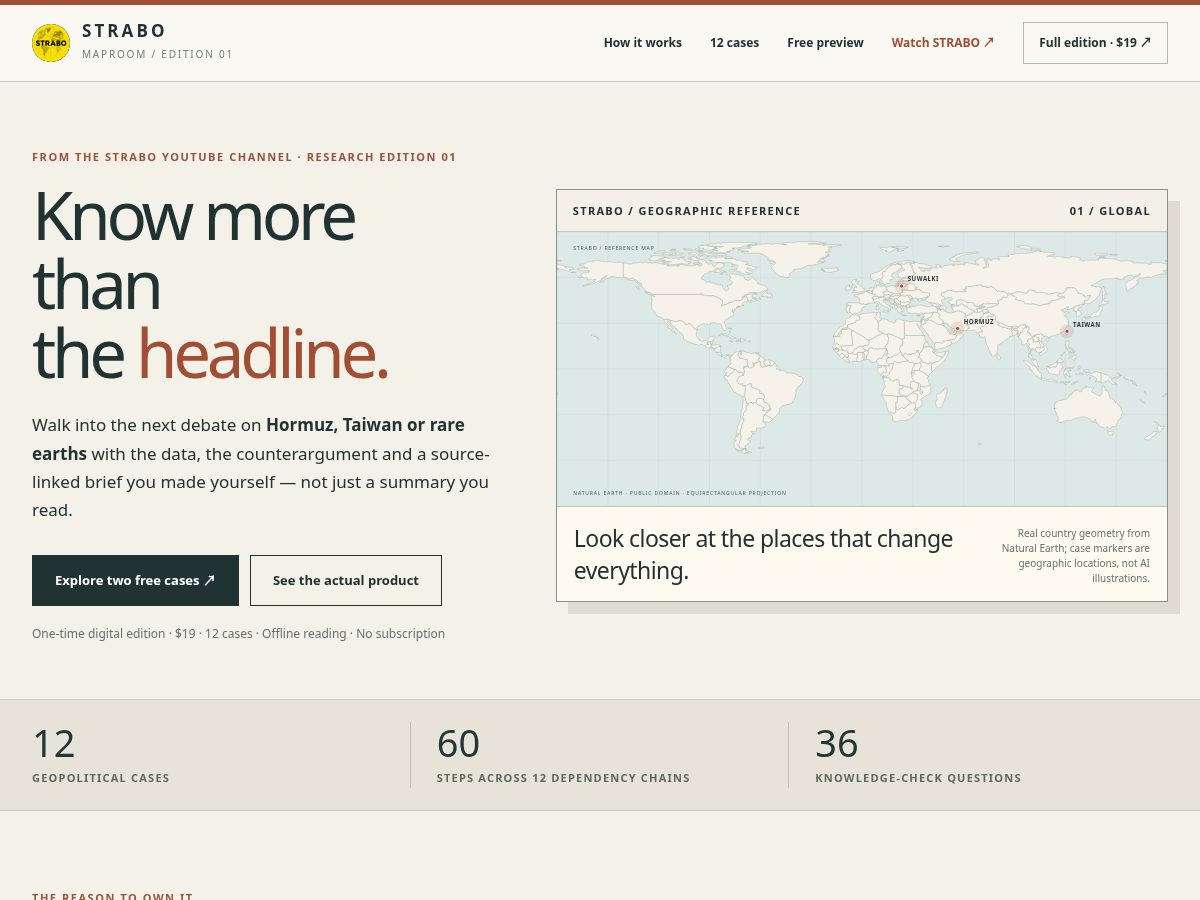Image resolution: width=1200 pixels, height=900 pixels.
Task: Select the Suwałki marker on the map
Action: point(901,286)
